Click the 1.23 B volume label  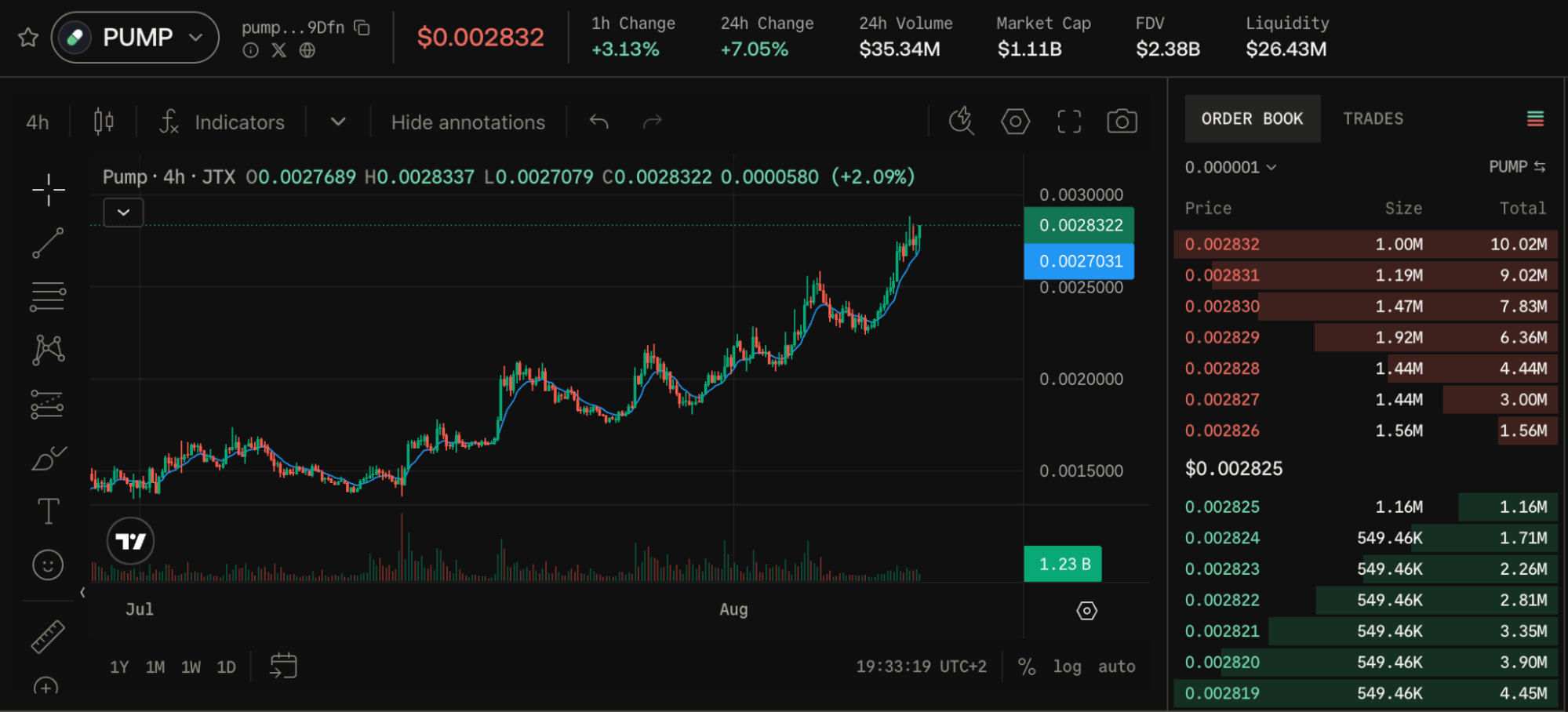1063,564
